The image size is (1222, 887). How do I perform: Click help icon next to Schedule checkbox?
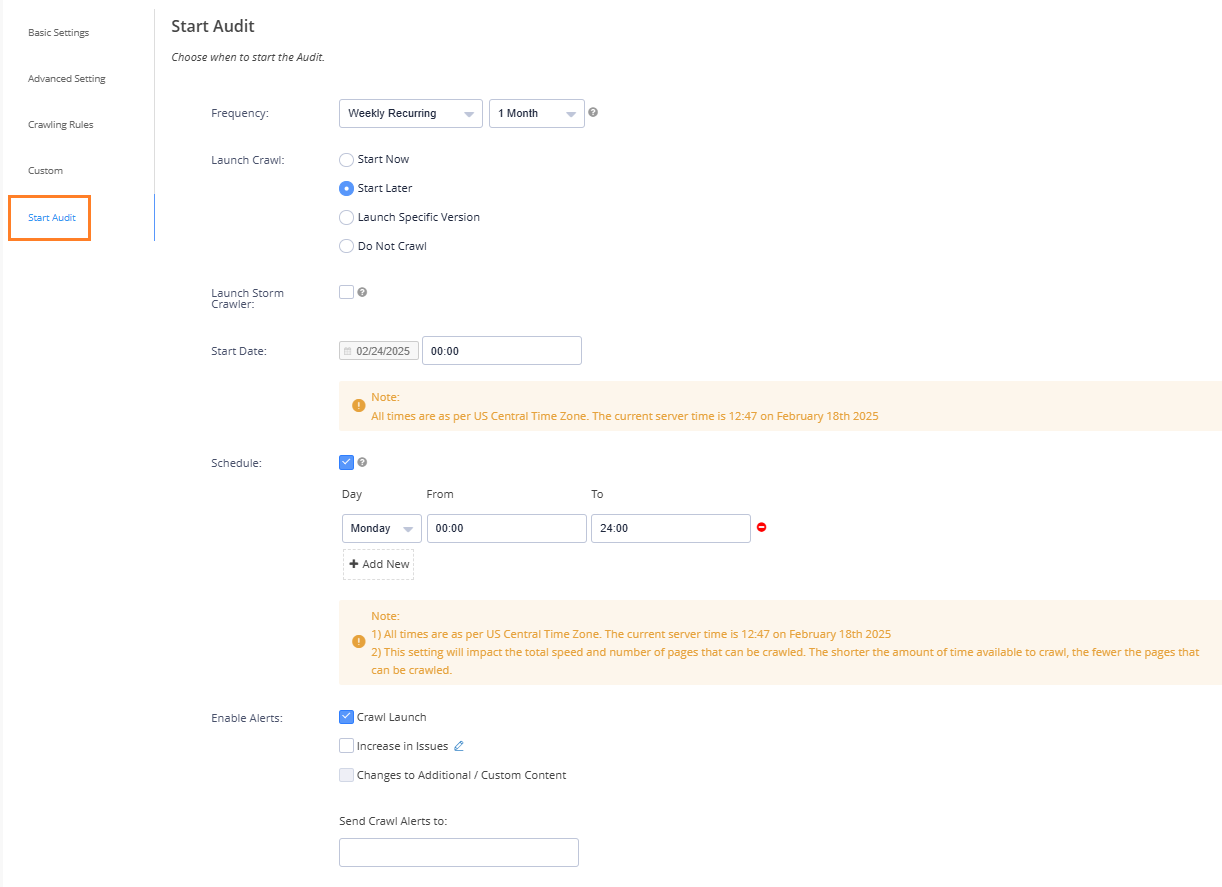pos(362,462)
